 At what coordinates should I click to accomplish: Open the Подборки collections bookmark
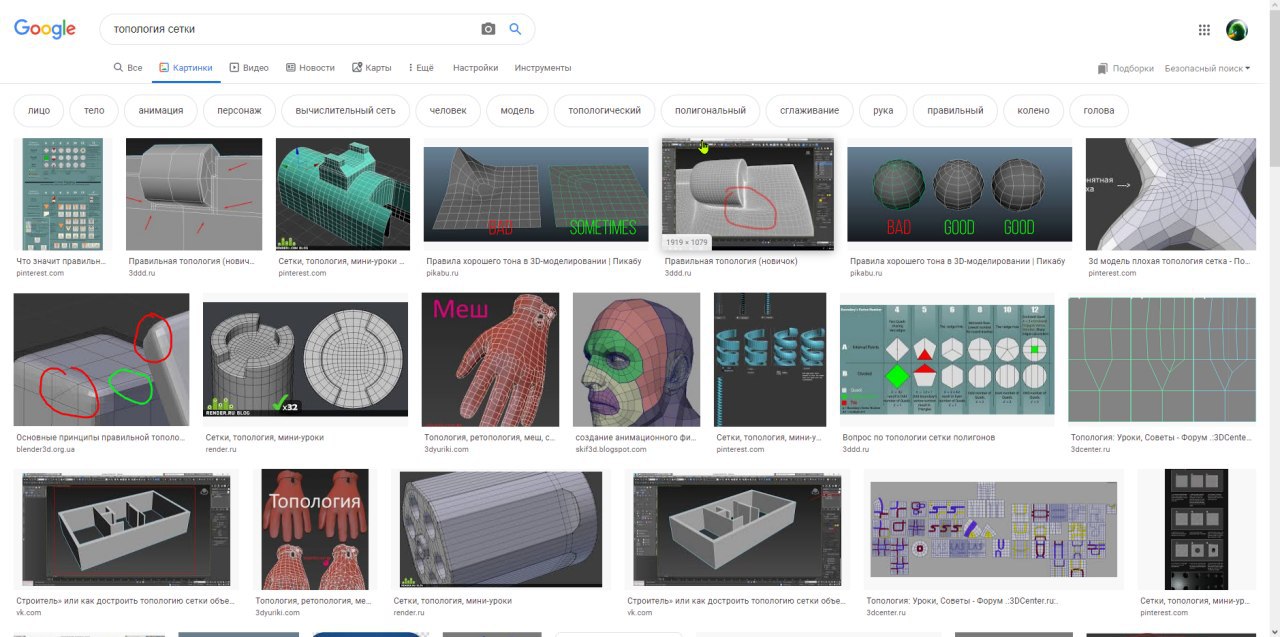(1125, 68)
